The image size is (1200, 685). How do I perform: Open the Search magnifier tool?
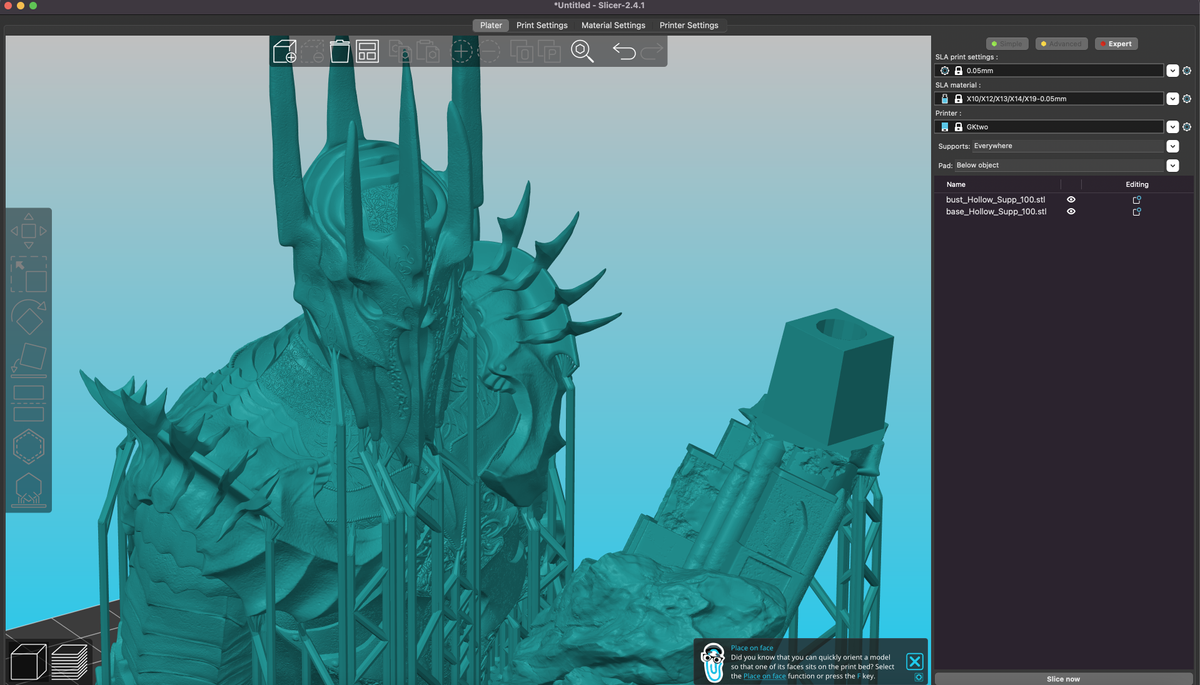[x=582, y=51]
